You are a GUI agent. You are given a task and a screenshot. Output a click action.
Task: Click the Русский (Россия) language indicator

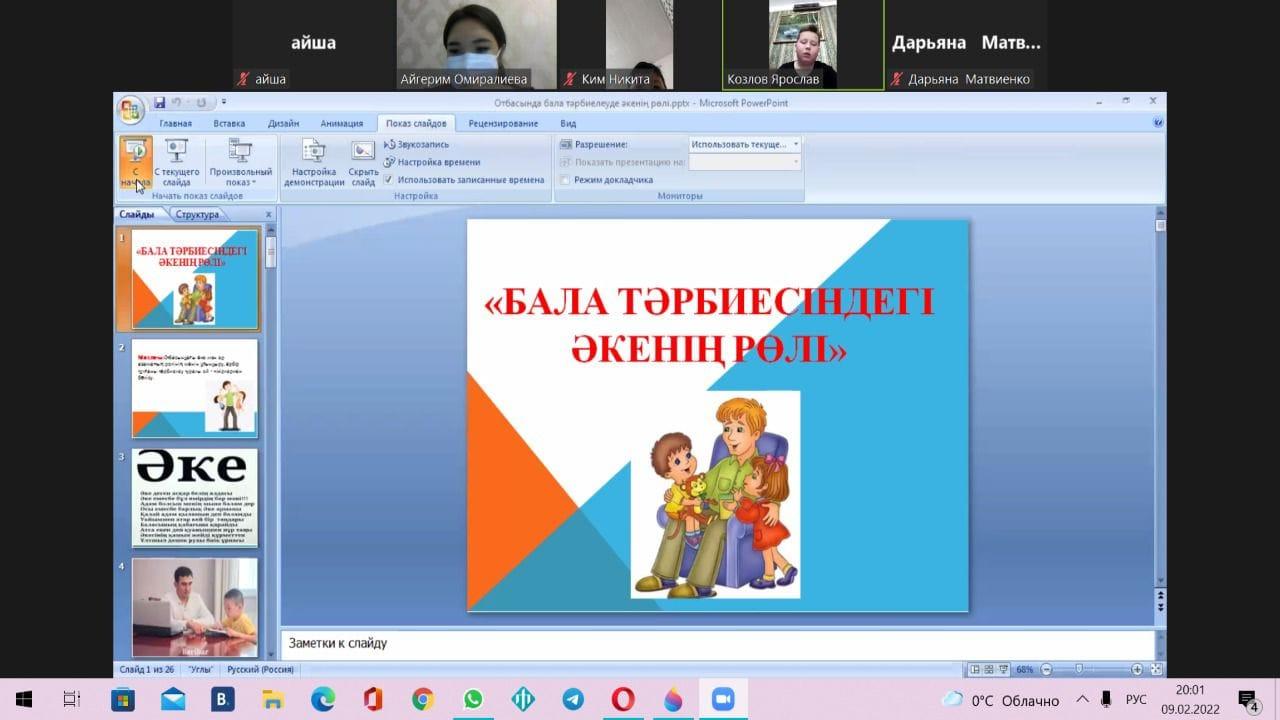tap(260, 669)
